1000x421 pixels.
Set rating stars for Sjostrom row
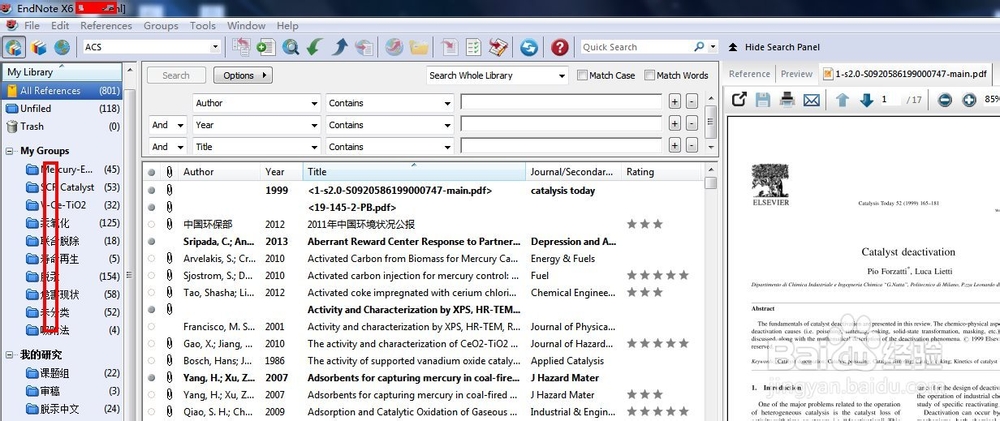tap(658, 276)
